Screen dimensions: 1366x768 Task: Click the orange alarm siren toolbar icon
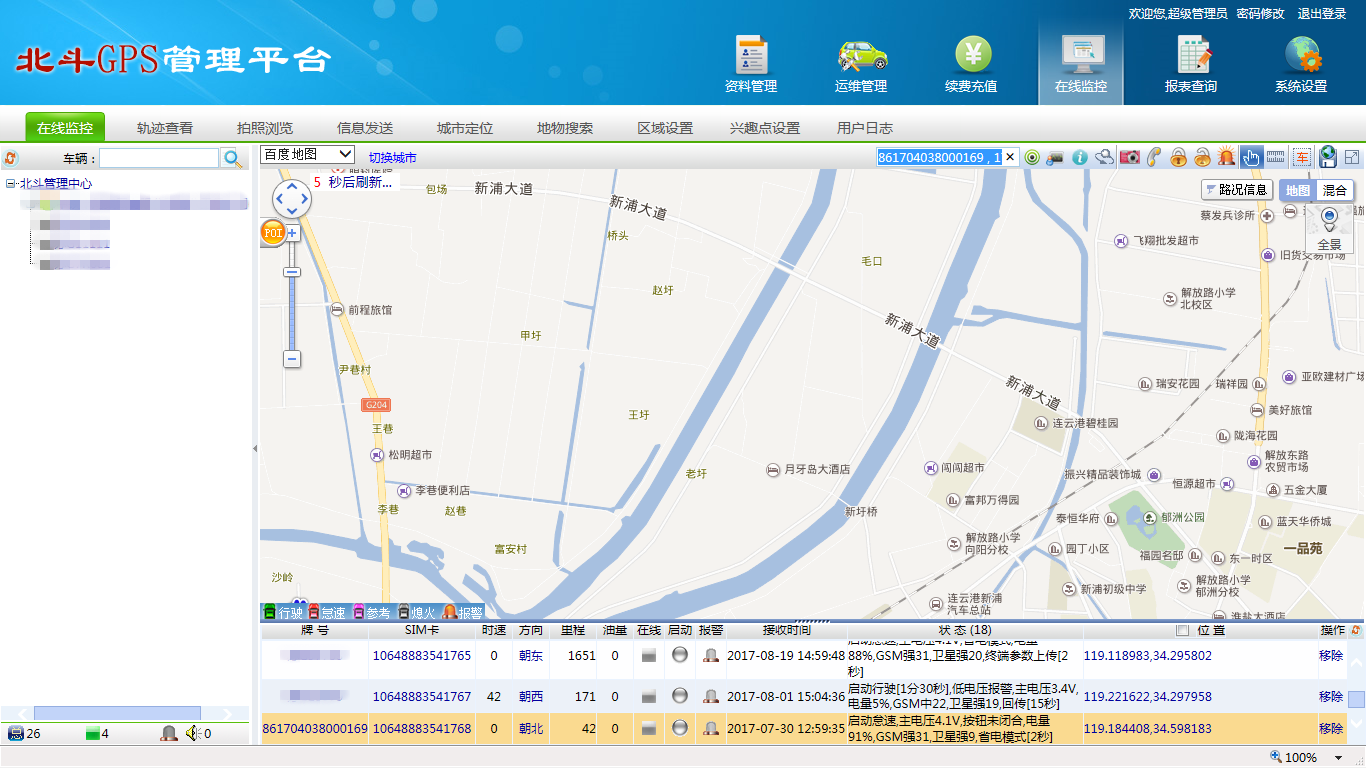click(x=1226, y=157)
